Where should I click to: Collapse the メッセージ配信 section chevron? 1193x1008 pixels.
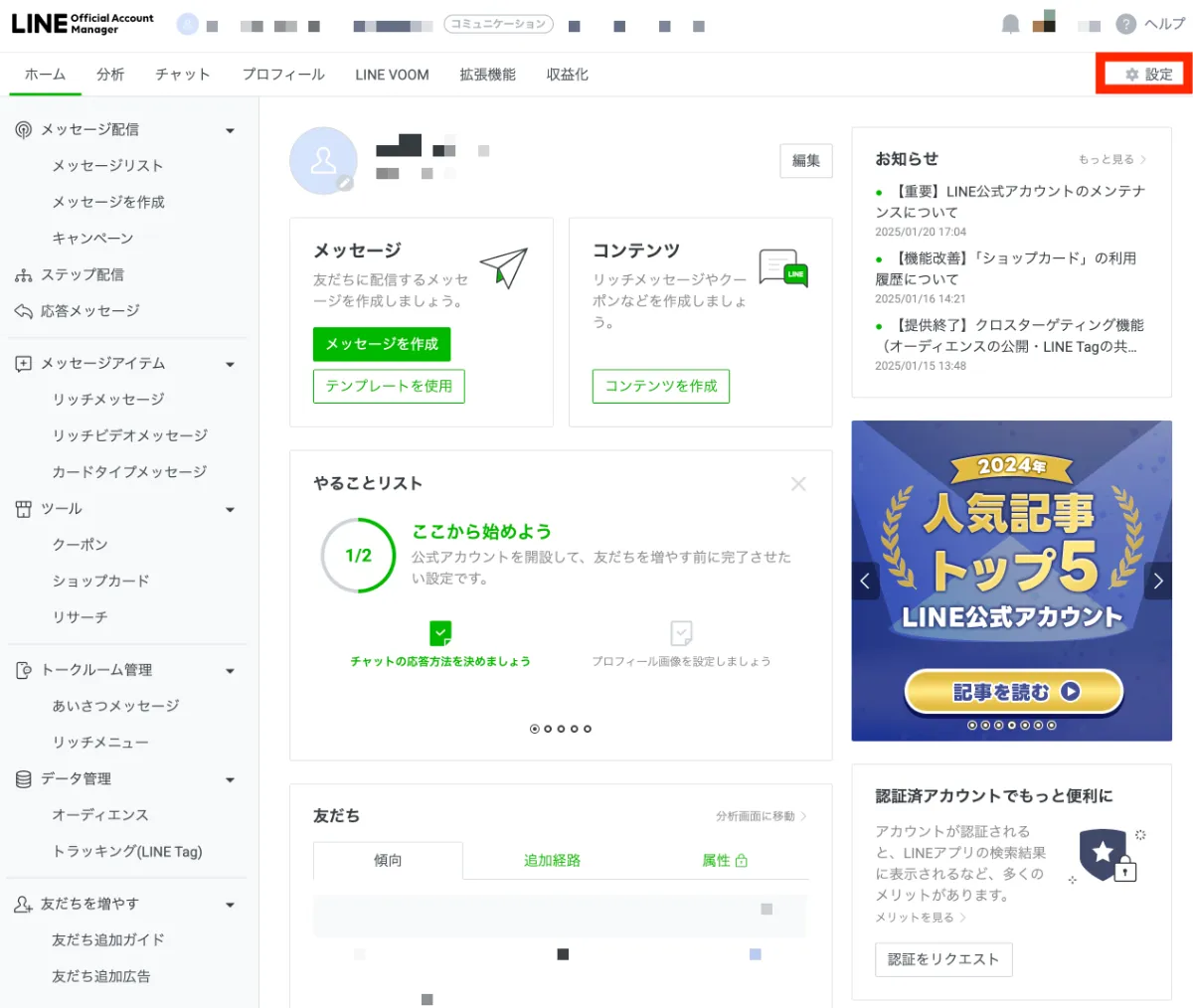tap(230, 129)
